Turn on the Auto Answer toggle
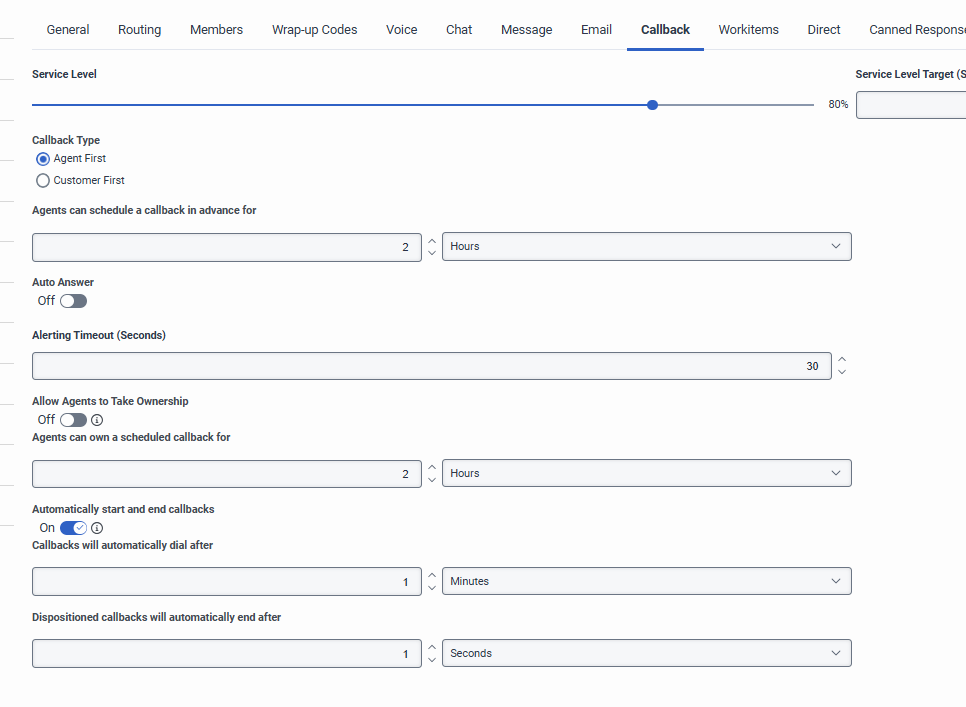The image size is (966, 707). [73, 301]
